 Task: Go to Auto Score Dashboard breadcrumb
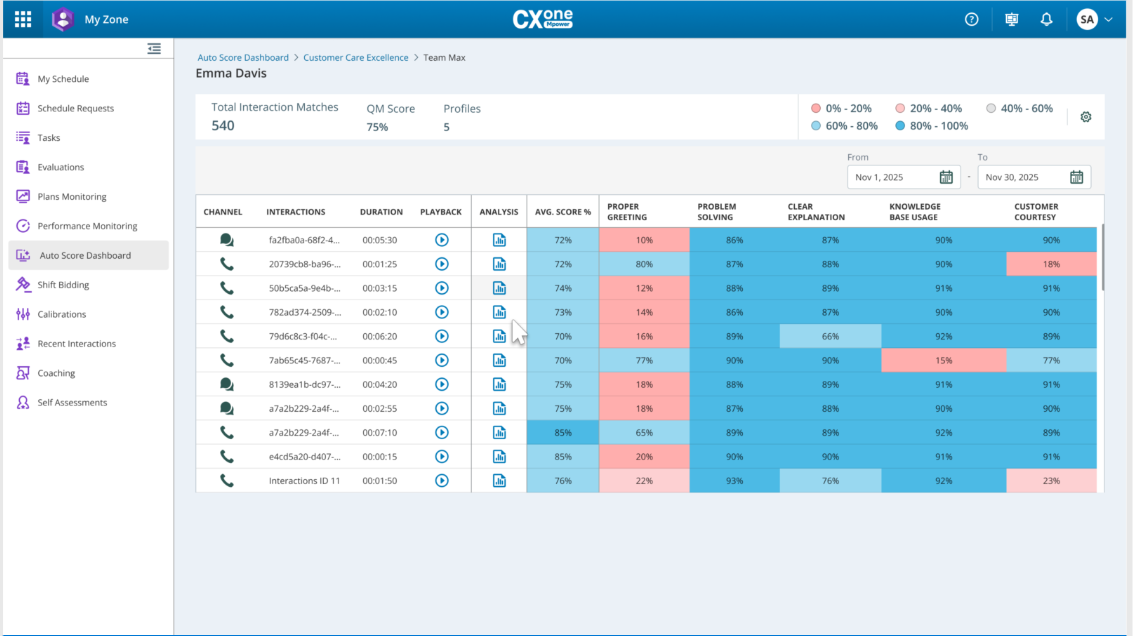243,58
